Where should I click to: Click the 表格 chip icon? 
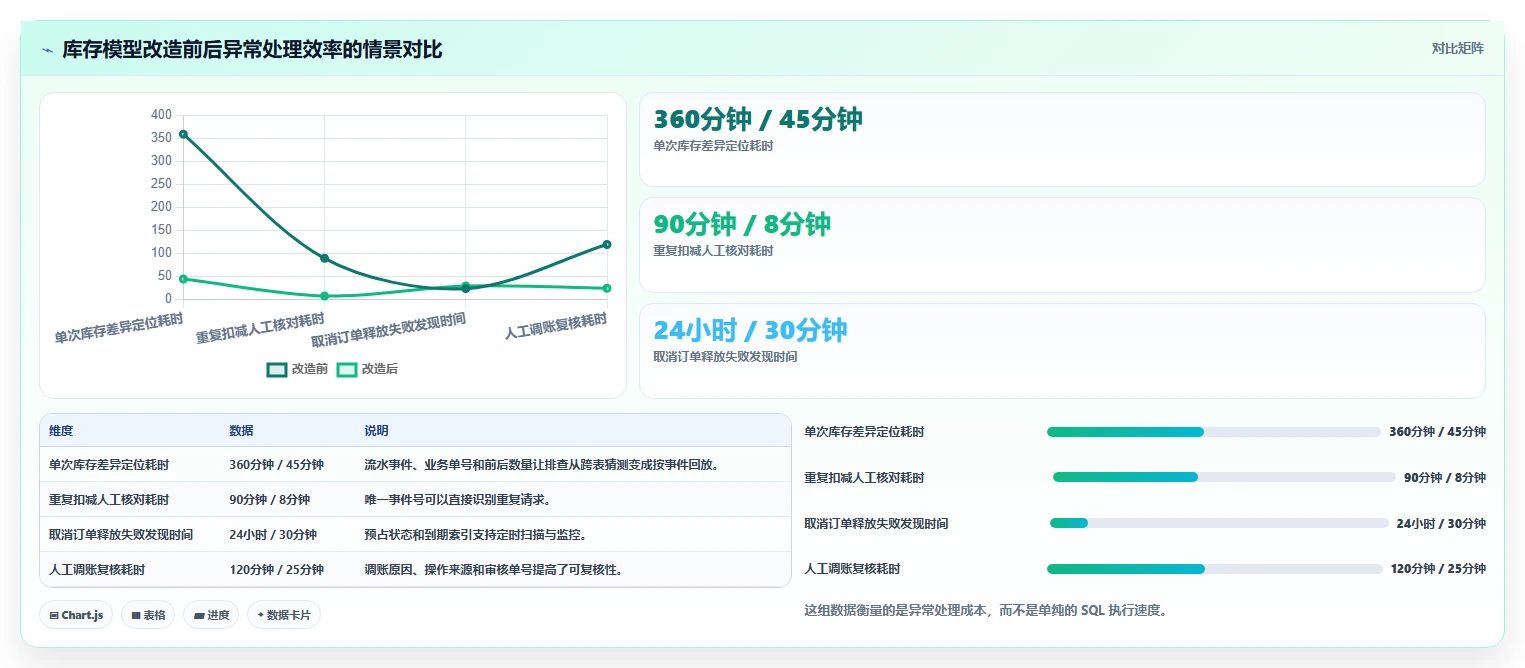click(x=136, y=615)
